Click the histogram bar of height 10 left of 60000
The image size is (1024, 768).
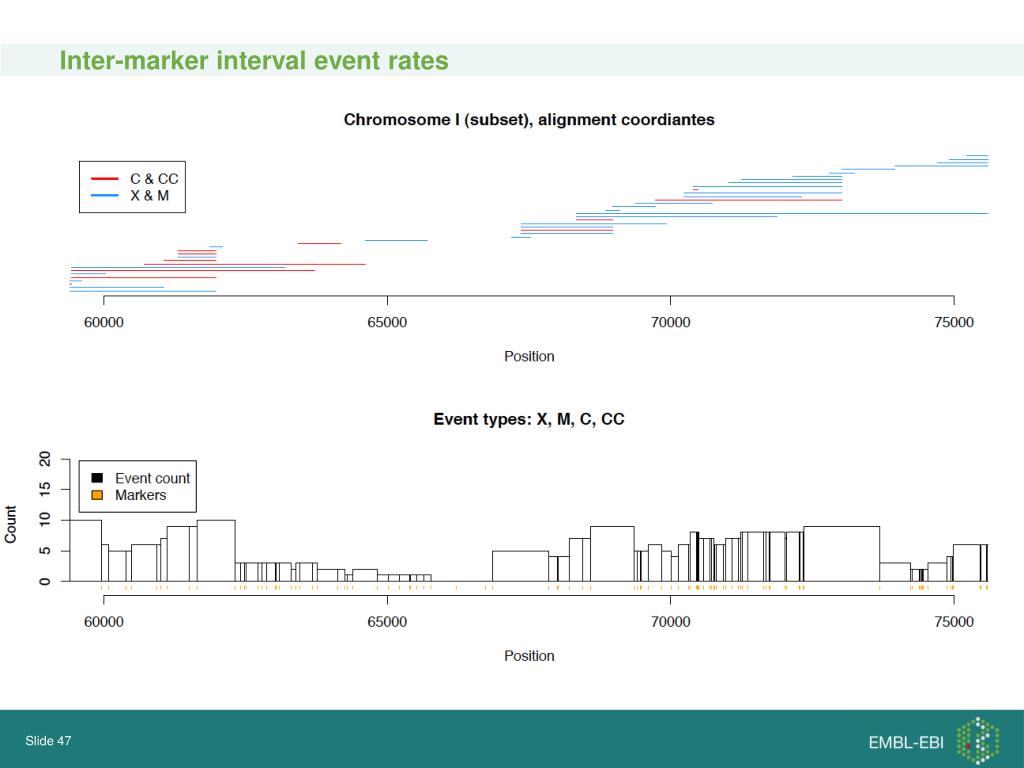tap(86, 551)
